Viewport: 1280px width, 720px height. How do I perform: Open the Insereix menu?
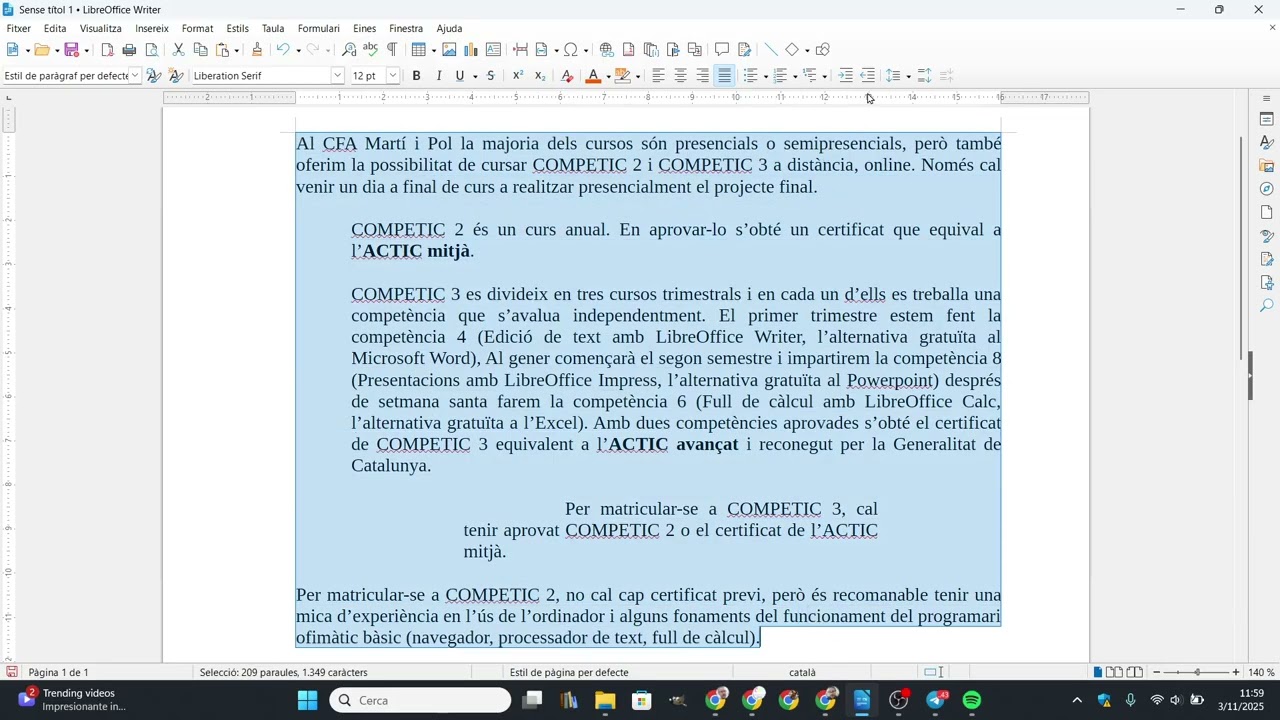[x=152, y=29]
